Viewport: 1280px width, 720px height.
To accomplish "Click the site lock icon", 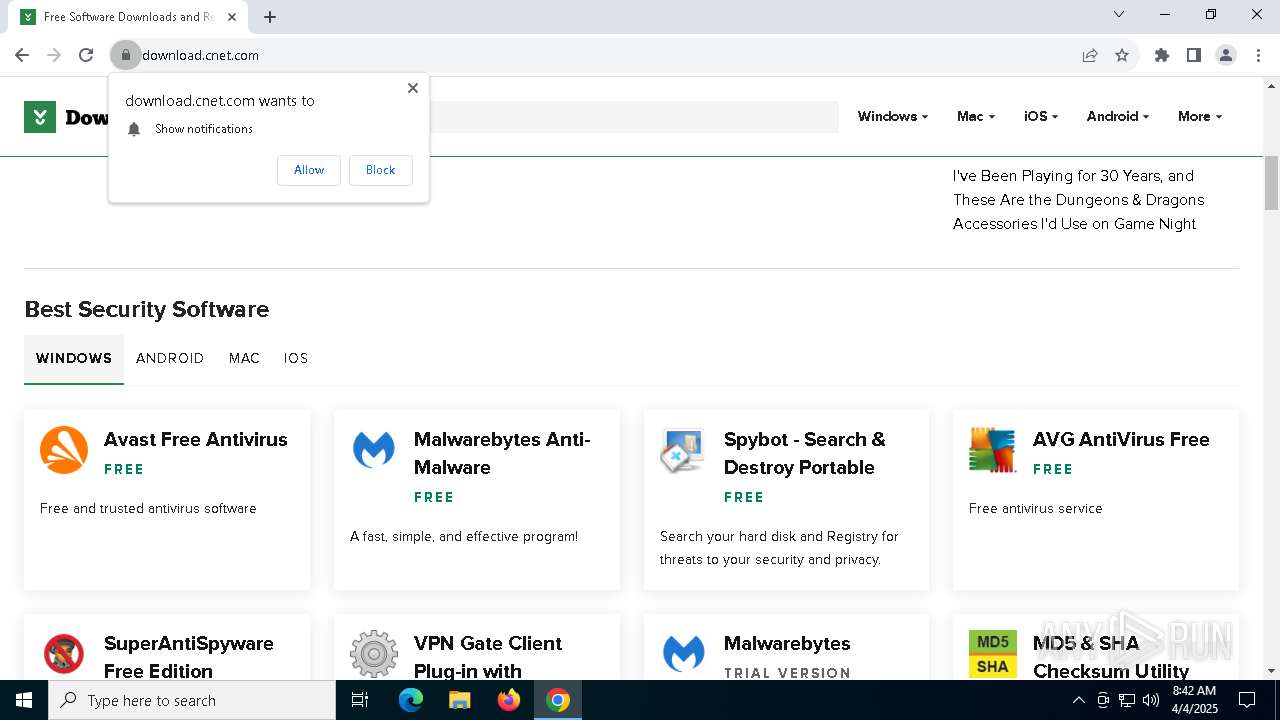I will (x=126, y=55).
